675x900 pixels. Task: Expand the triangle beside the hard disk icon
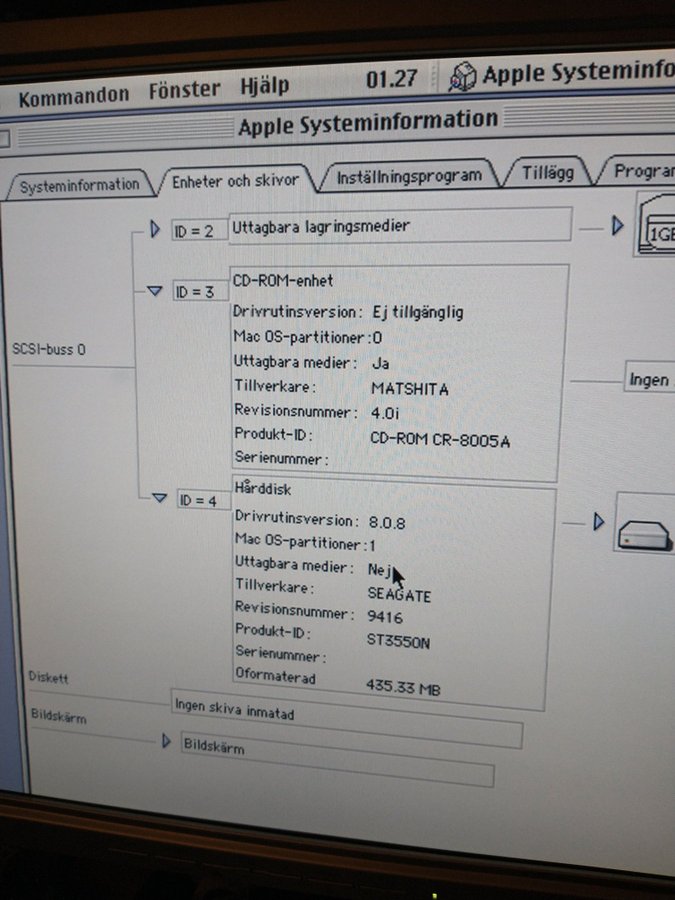point(599,521)
